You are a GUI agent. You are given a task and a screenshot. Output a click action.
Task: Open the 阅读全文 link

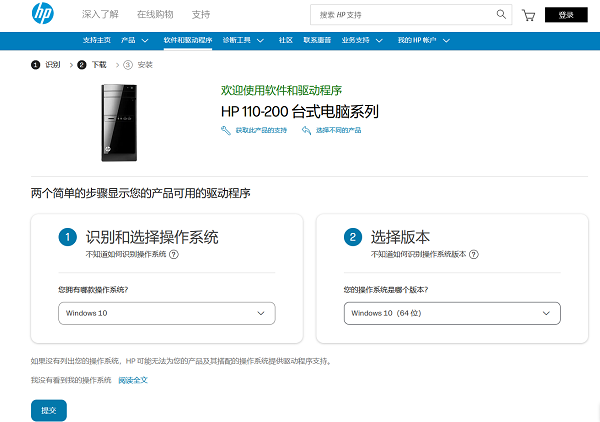point(133,380)
